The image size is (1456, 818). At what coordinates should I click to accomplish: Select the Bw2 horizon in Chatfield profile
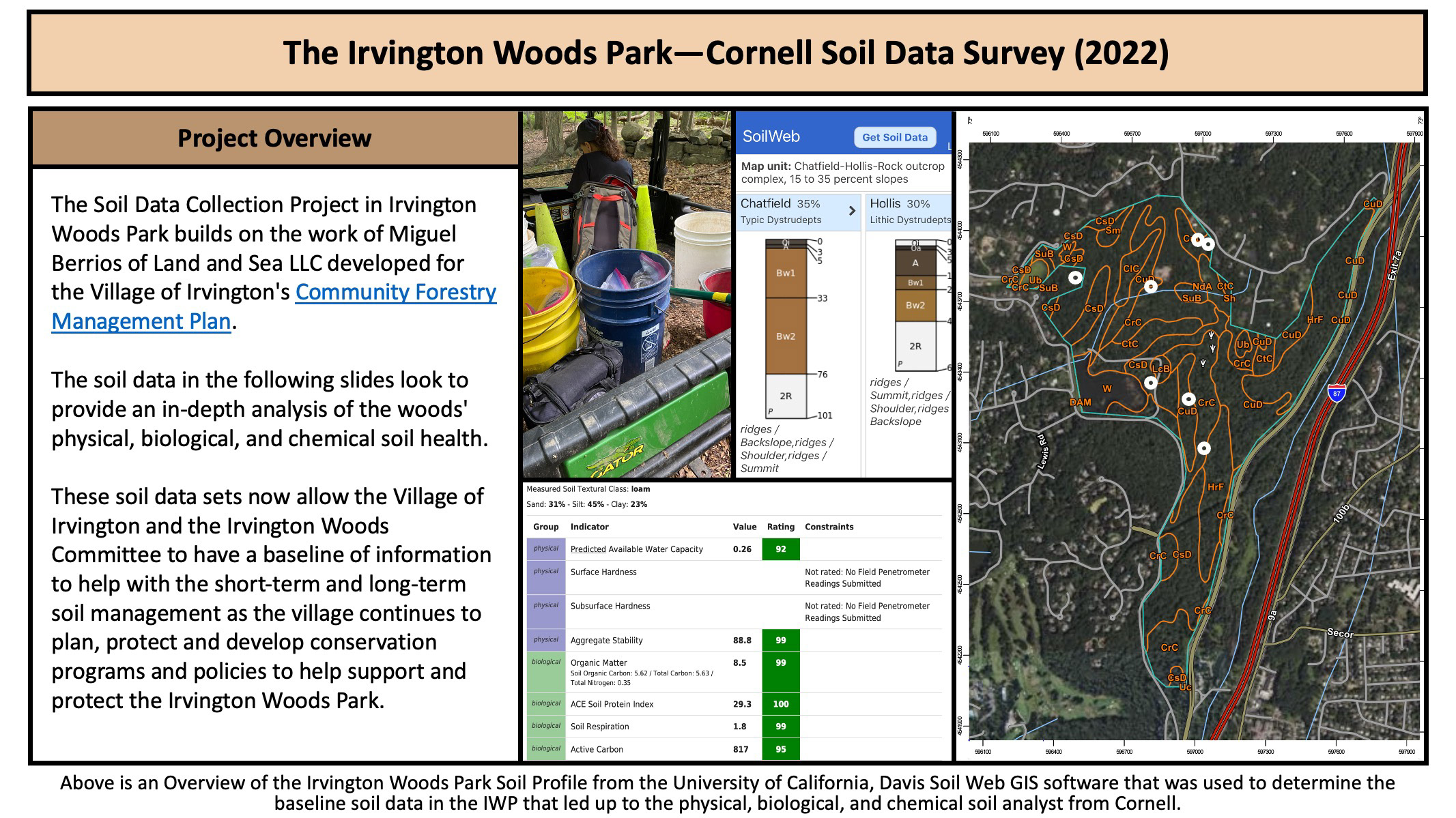tap(786, 336)
